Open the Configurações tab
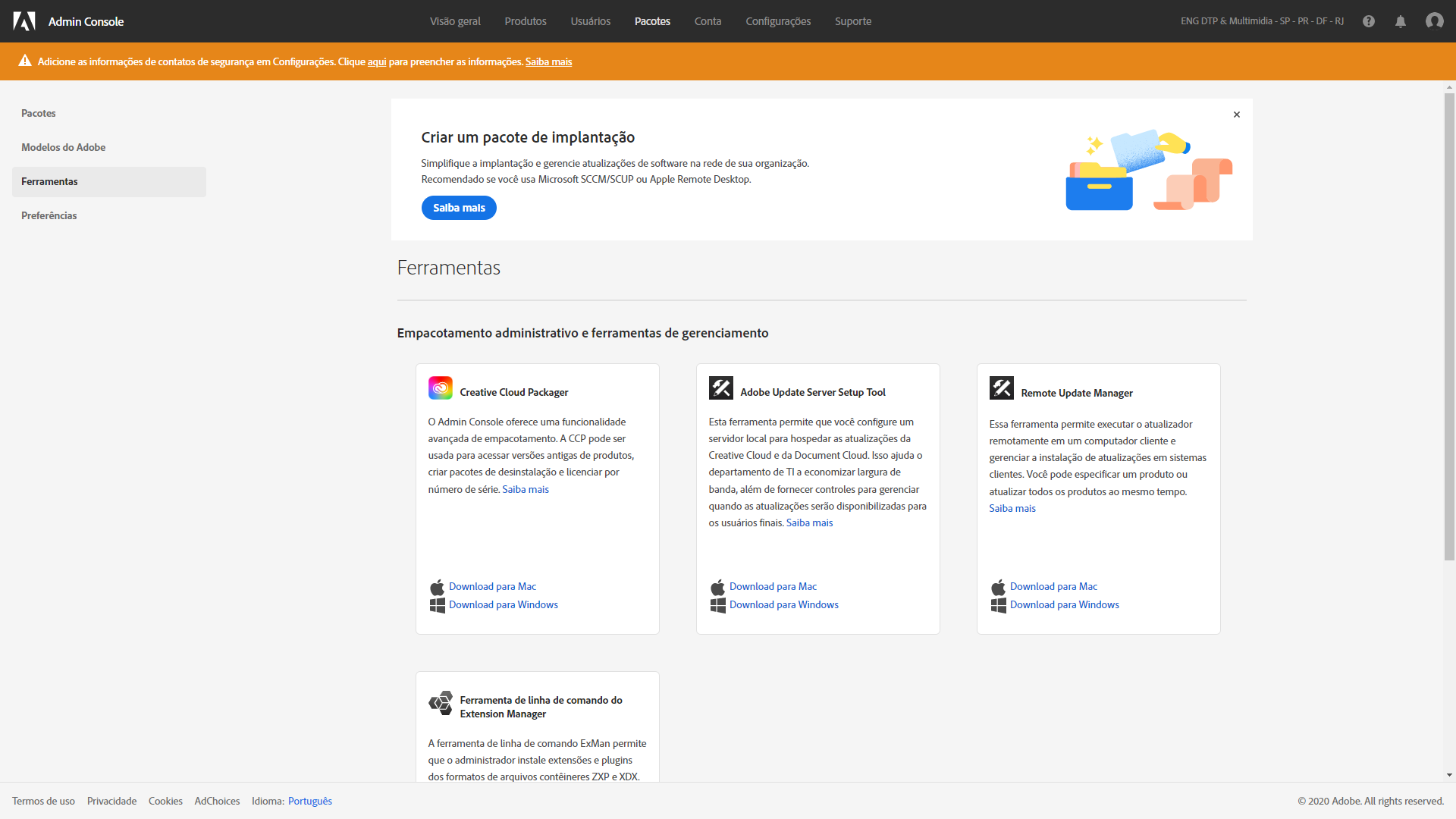 tap(778, 21)
